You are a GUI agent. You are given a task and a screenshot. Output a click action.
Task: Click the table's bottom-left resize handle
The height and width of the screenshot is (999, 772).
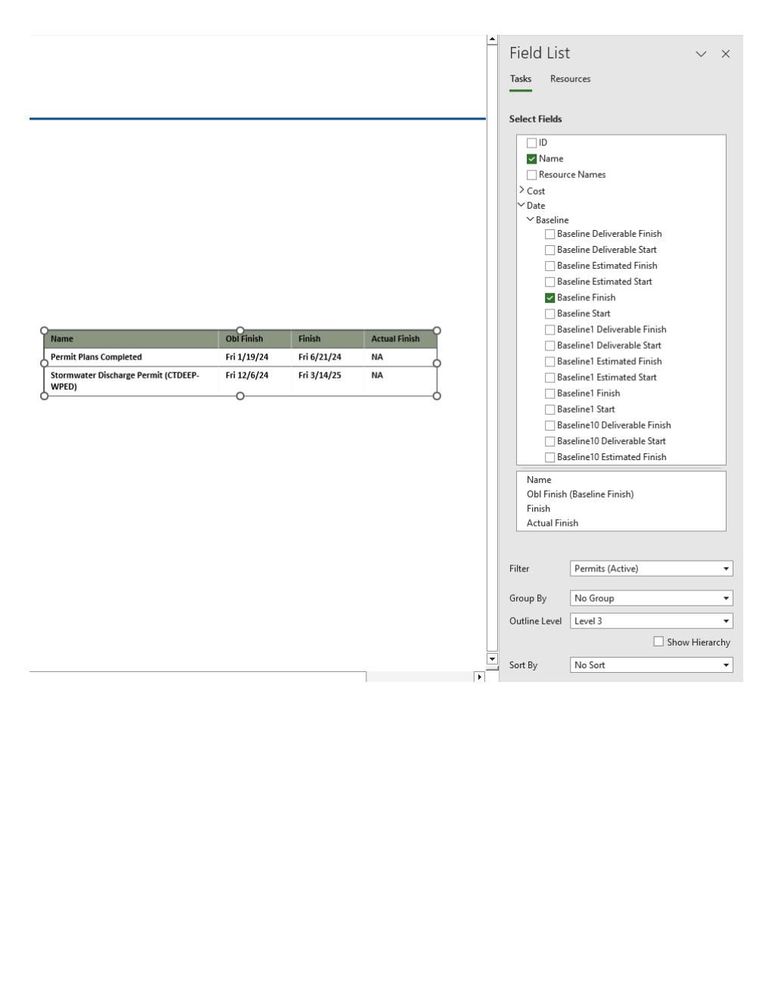44,396
